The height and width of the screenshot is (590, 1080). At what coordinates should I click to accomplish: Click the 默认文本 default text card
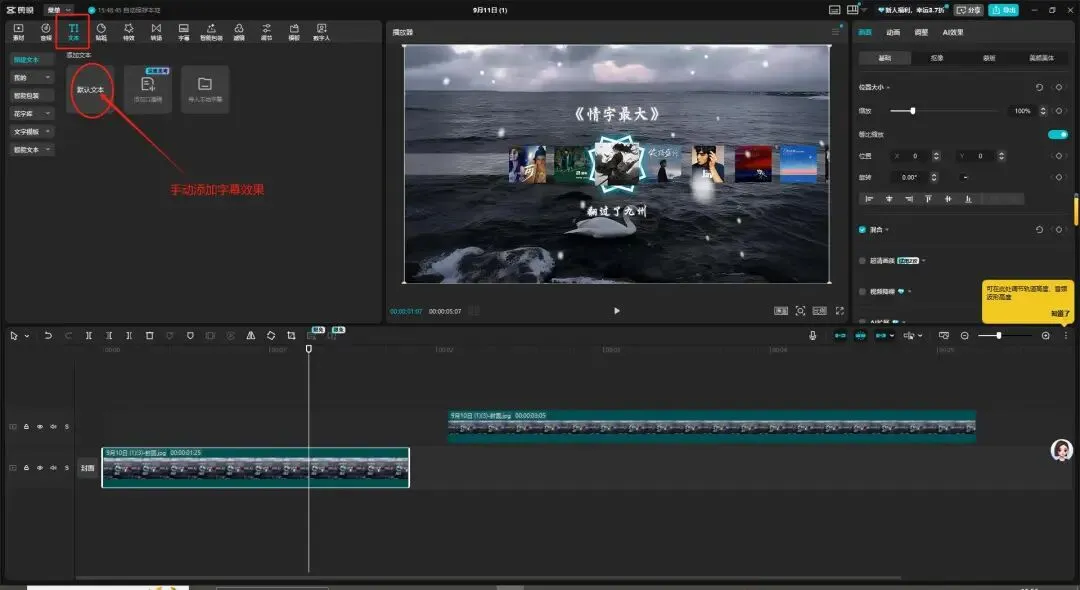point(90,90)
